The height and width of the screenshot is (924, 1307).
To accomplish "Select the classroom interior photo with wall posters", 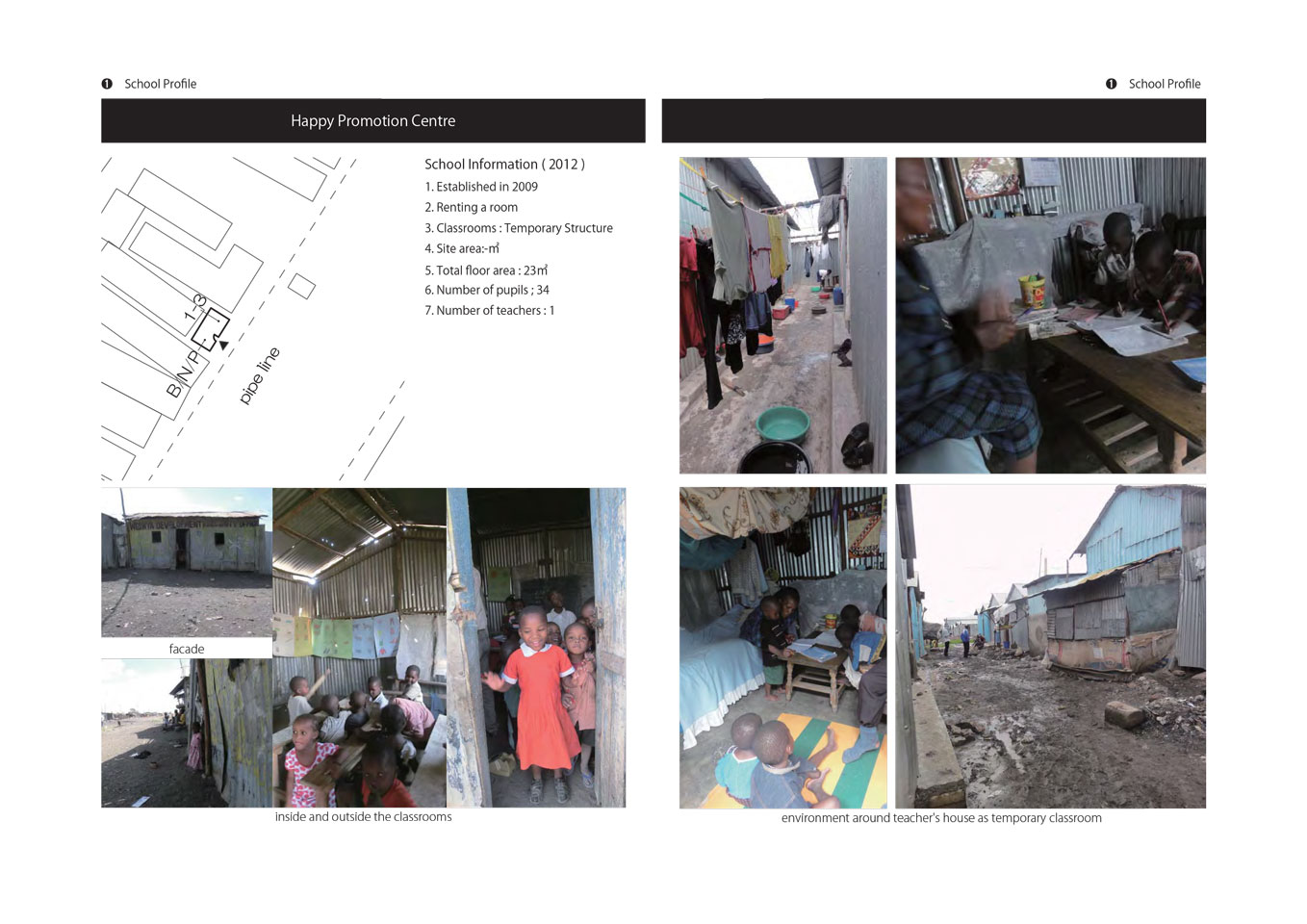I will (x=359, y=648).
